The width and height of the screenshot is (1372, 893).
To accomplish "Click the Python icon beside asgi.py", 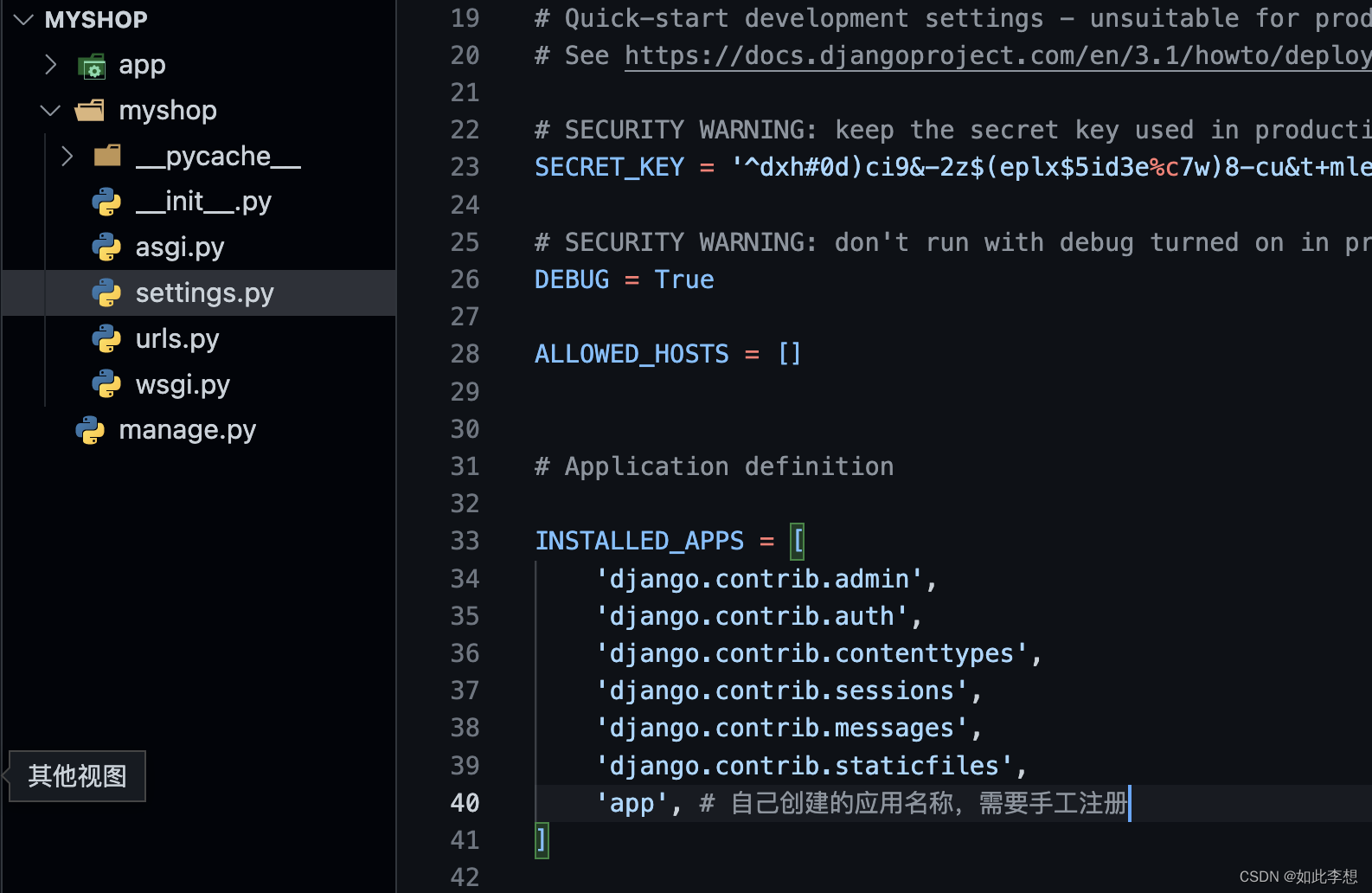I will pyautogui.click(x=106, y=247).
